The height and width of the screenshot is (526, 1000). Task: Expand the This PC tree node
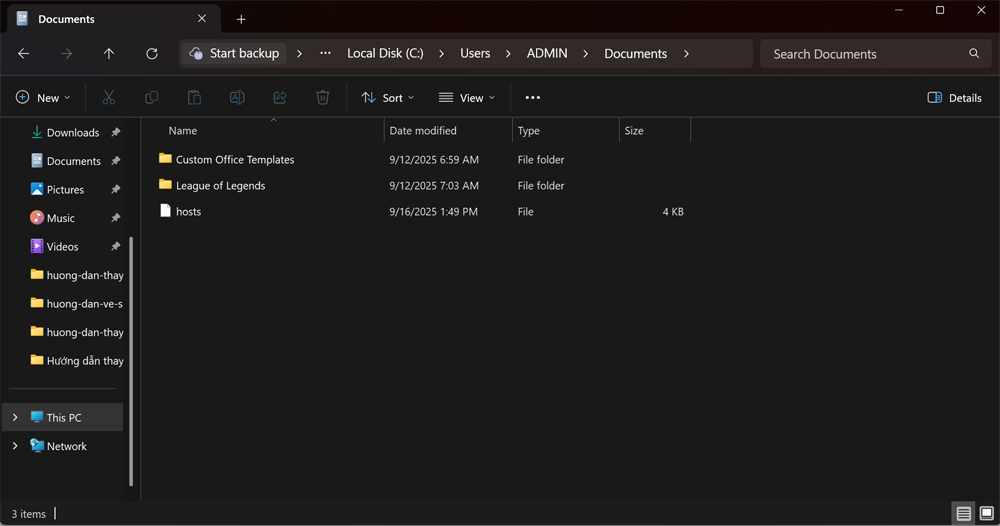15,417
